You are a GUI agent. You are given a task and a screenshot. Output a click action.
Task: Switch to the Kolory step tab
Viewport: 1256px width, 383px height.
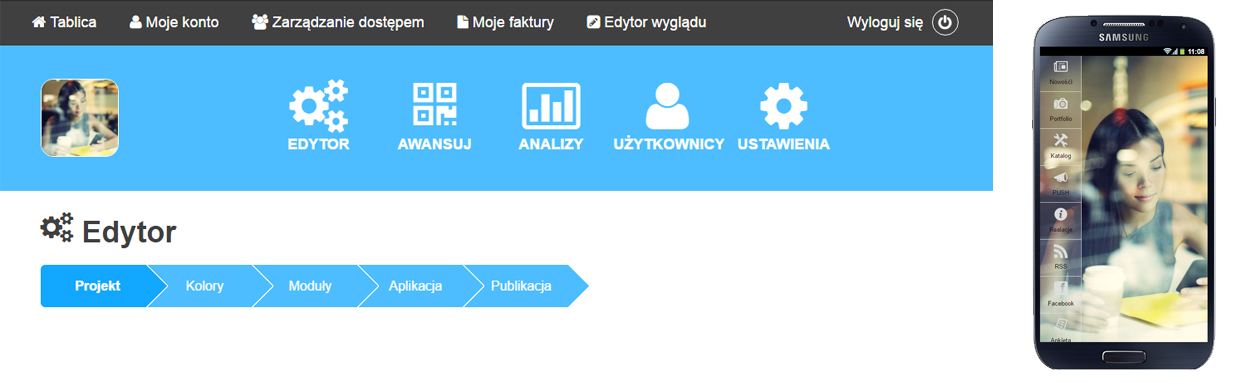click(205, 286)
